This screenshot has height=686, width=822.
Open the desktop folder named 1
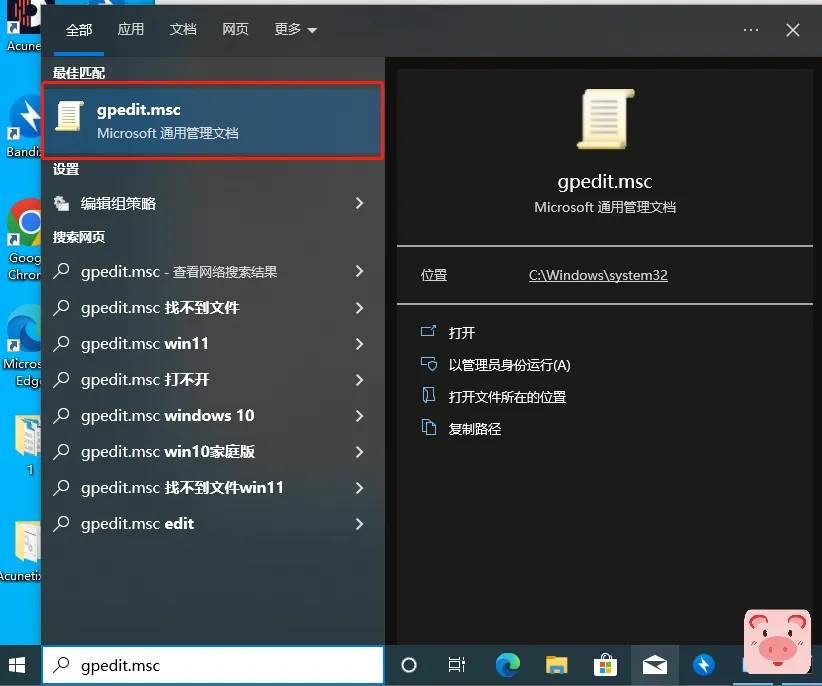(x=28, y=444)
